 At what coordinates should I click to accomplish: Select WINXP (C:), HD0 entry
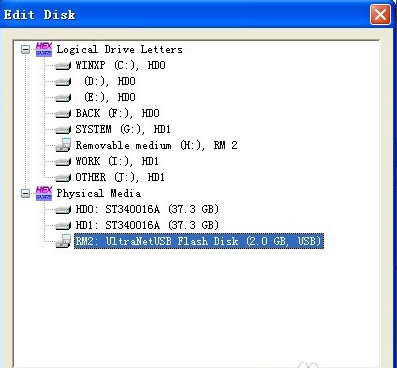[120, 65]
